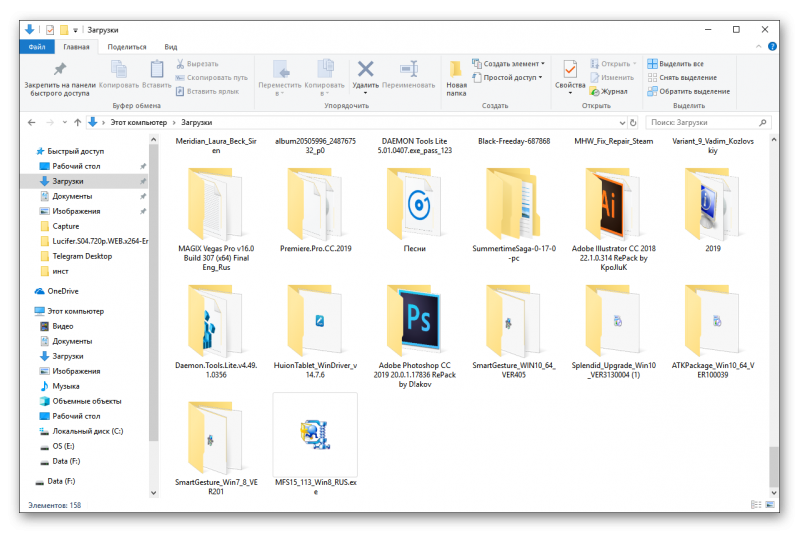Select Premiere.Pro.CC.2019 folder

(x=315, y=210)
